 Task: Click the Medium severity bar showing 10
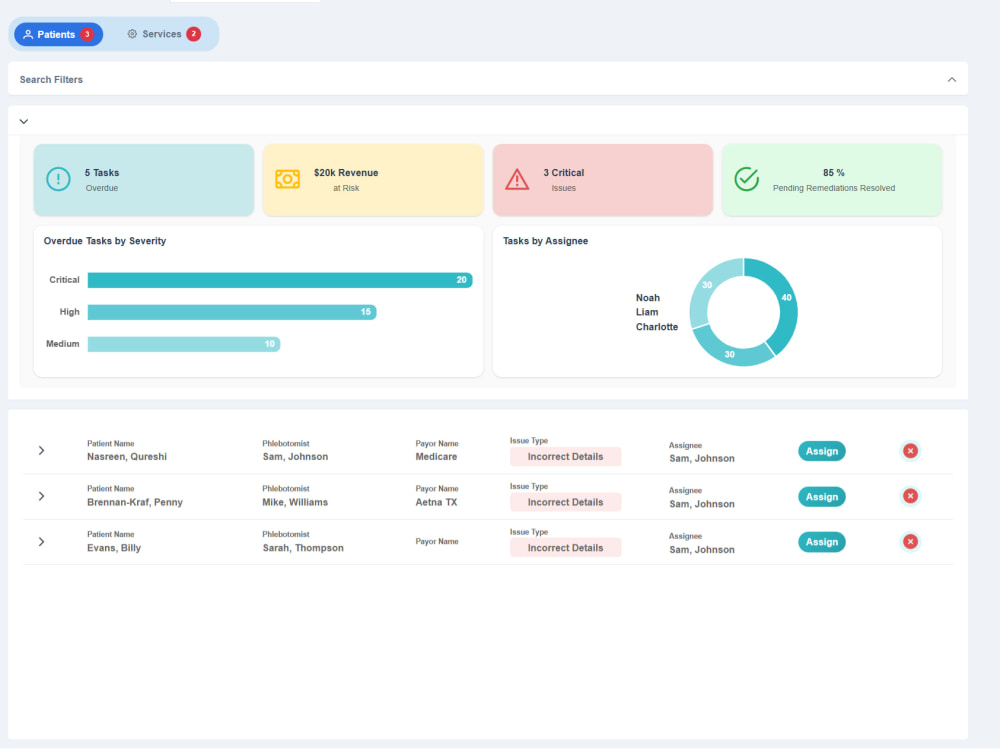tap(184, 344)
